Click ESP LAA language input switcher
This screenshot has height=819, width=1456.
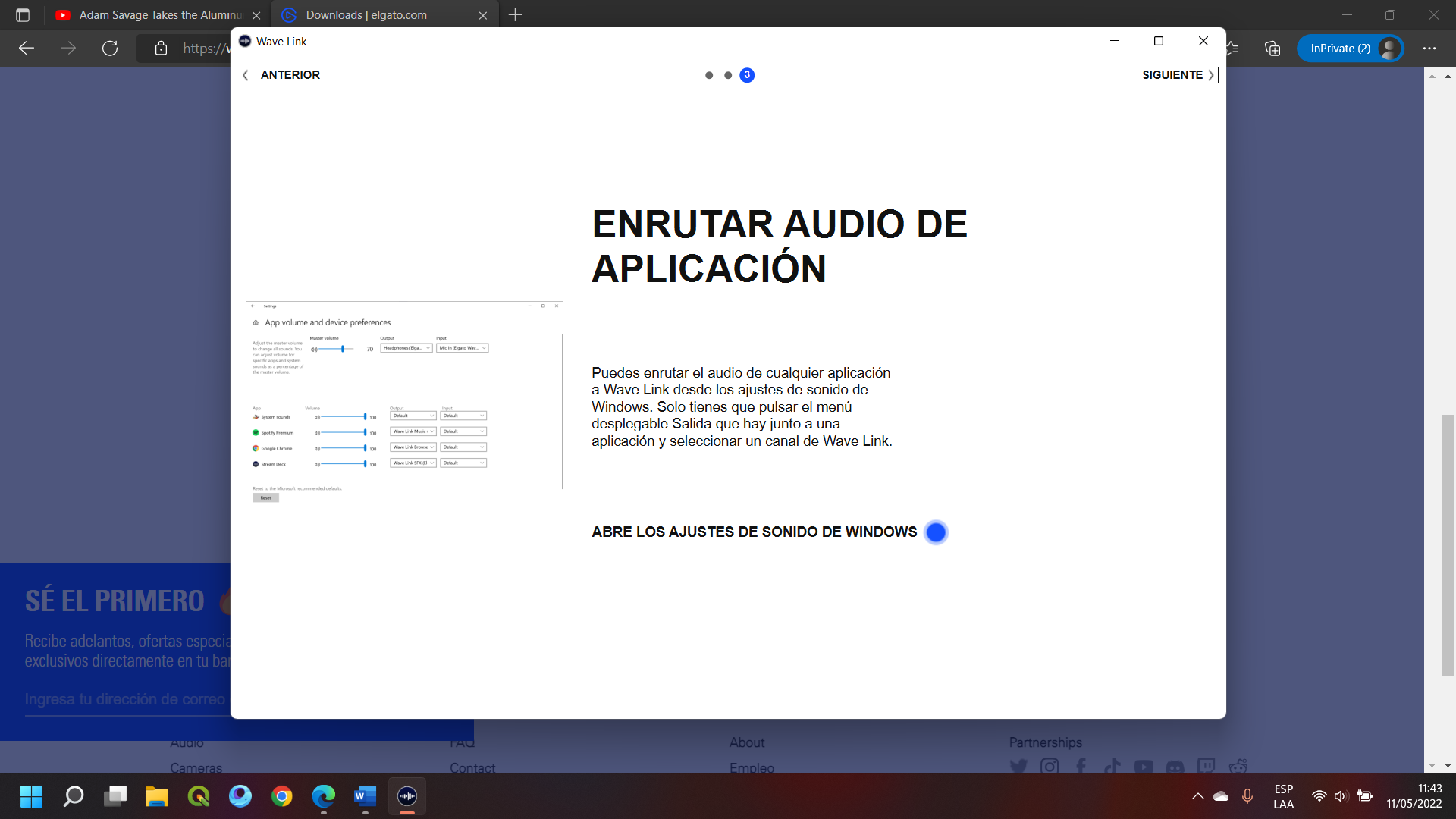tap(1283, 796)
